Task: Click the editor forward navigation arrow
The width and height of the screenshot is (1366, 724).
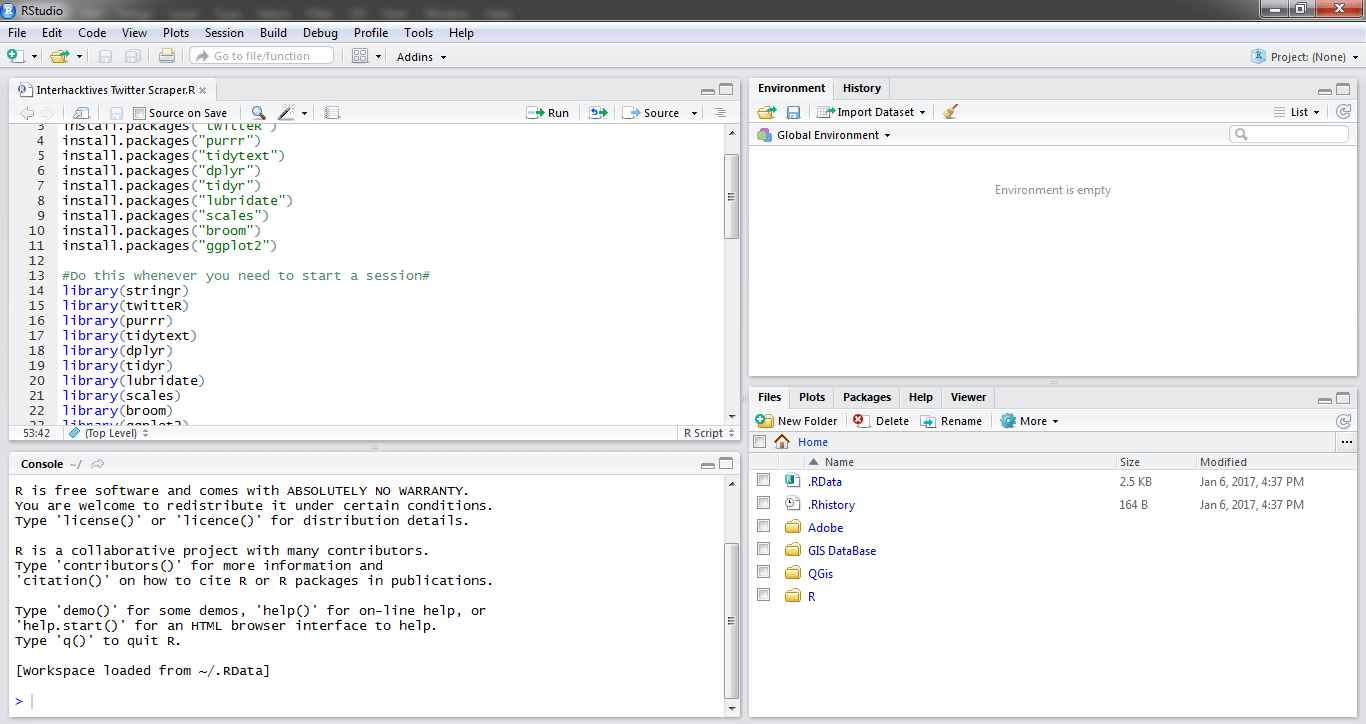Action: pyautogui.click(x=47, y=113)
